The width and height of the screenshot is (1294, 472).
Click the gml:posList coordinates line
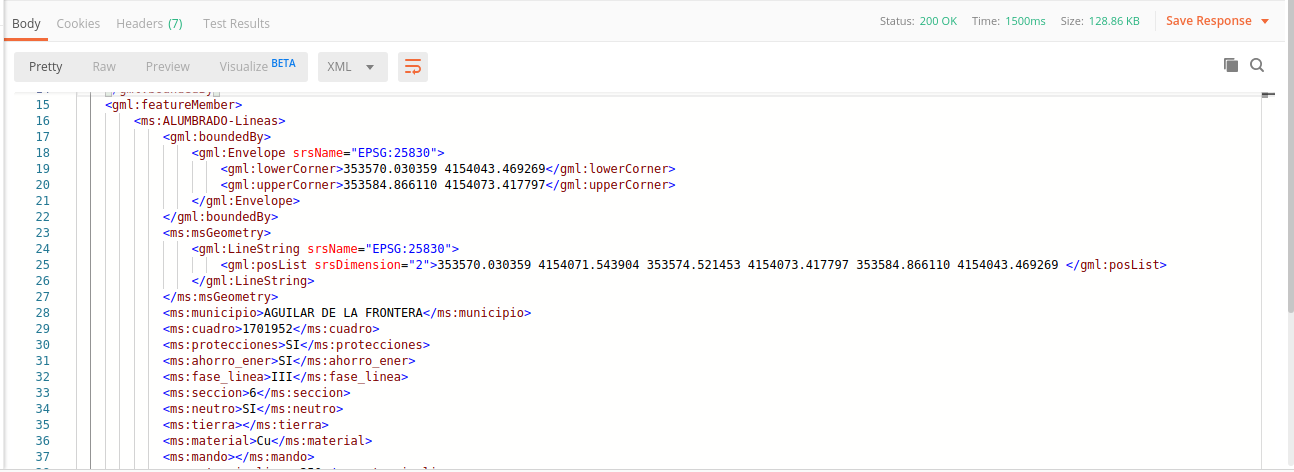694,265
